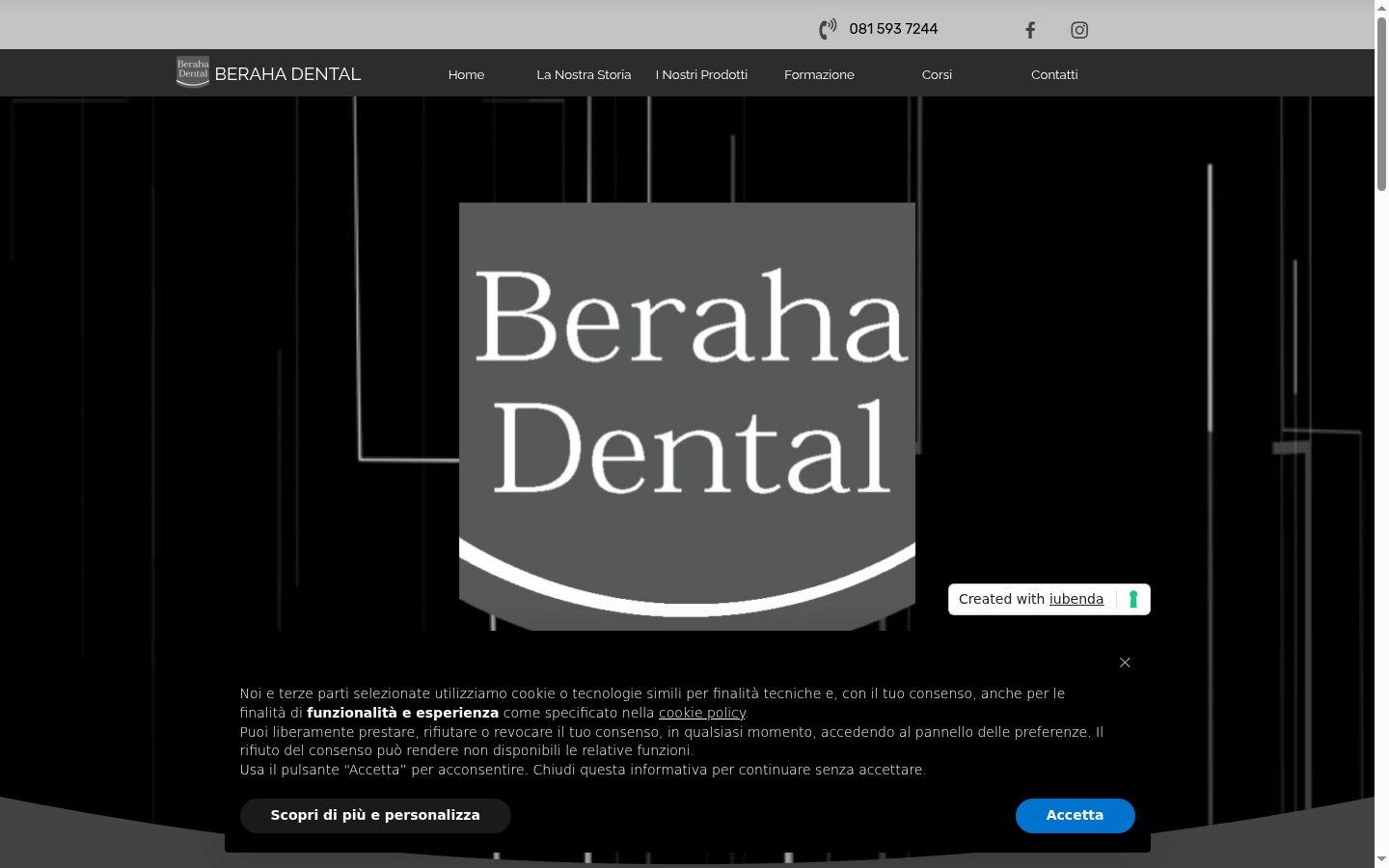Click phone number 081 593 7244

[x=893, y=29]
